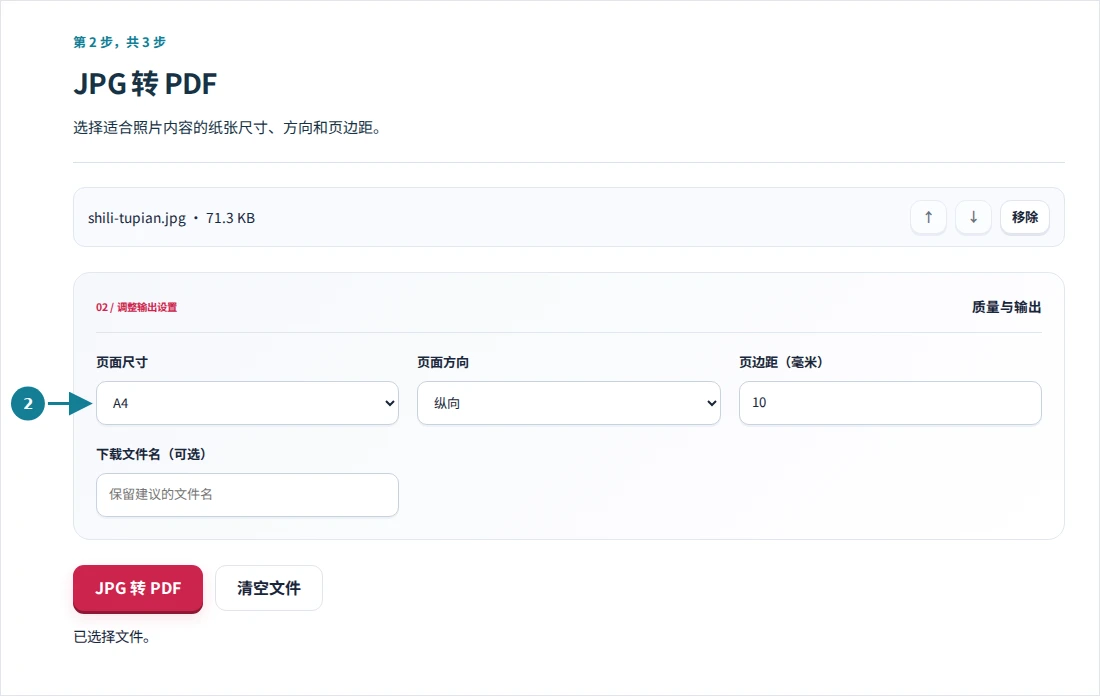Open the 页面方向 纵向 dropdown
1100x696 pixels.
coord(568,403)
